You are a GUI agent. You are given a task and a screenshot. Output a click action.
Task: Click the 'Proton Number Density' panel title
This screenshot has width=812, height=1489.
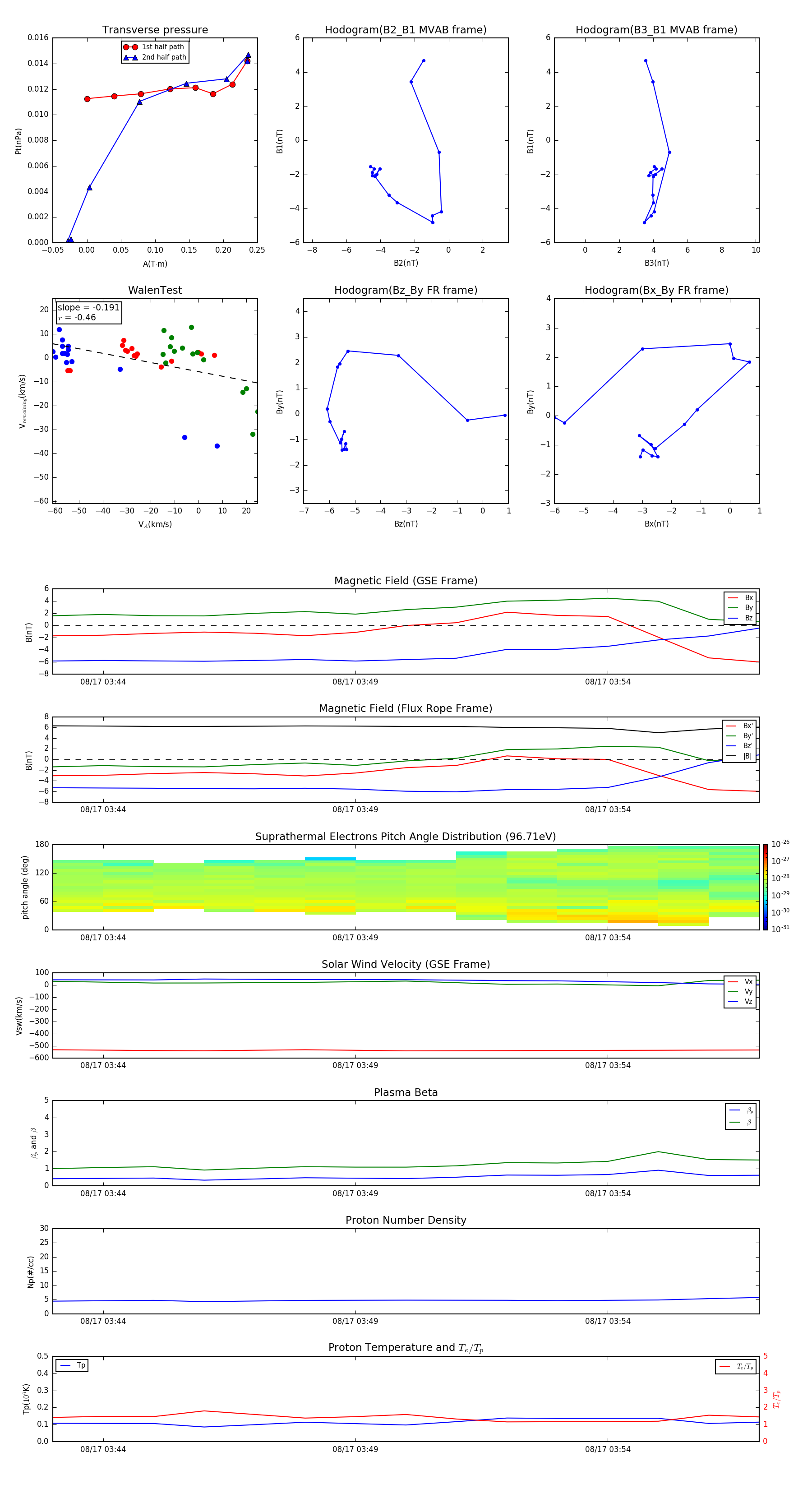click(406, 1220)
